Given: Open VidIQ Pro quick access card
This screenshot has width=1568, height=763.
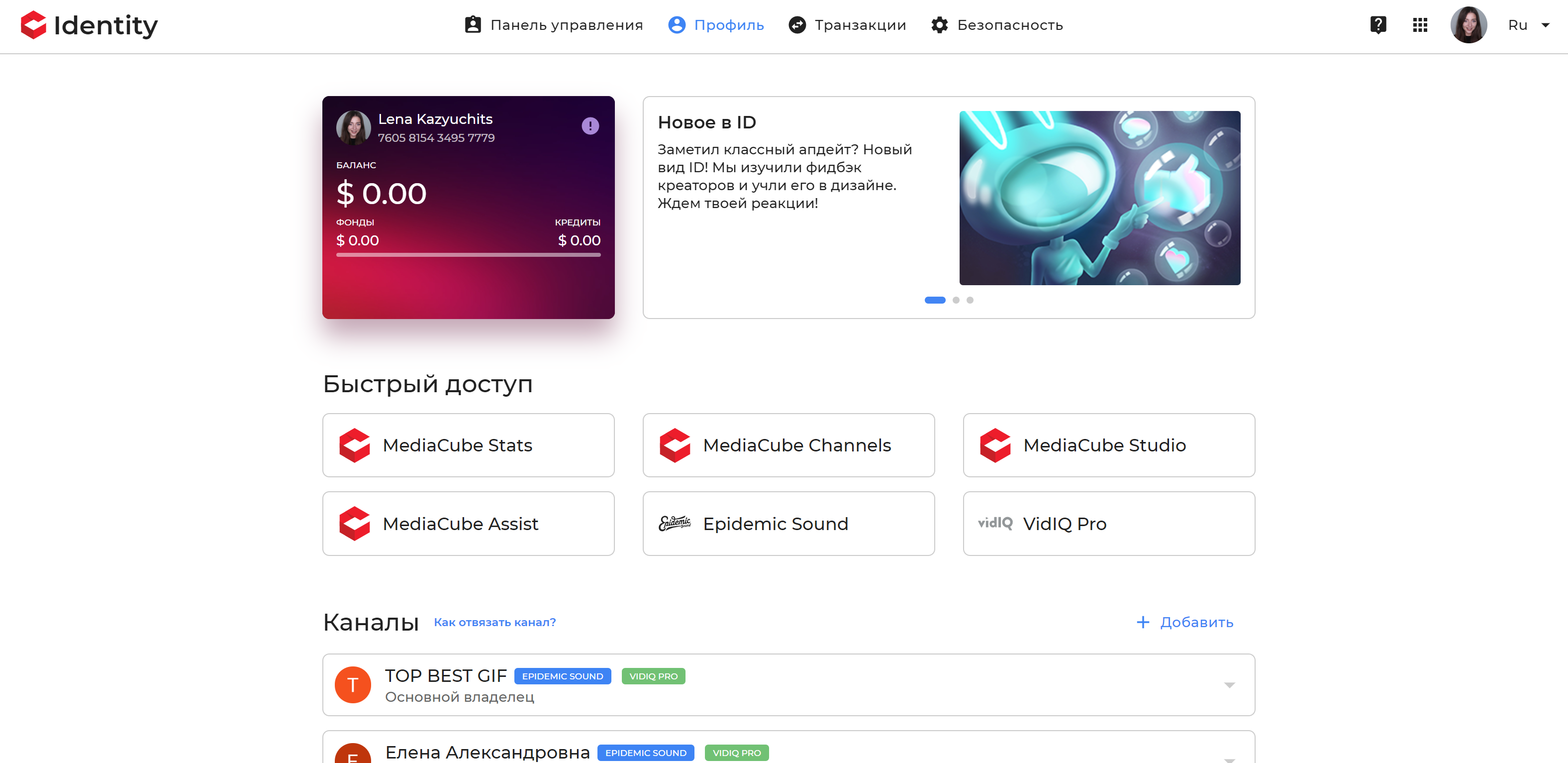Looking at the screenshot, I should (x=1109, y=524).
